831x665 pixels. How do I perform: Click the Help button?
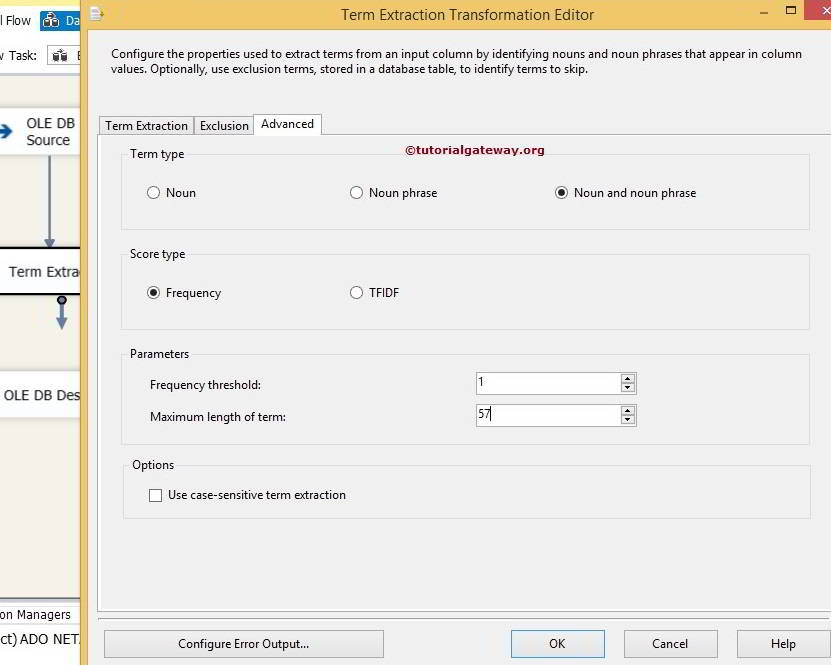point(783,643)
